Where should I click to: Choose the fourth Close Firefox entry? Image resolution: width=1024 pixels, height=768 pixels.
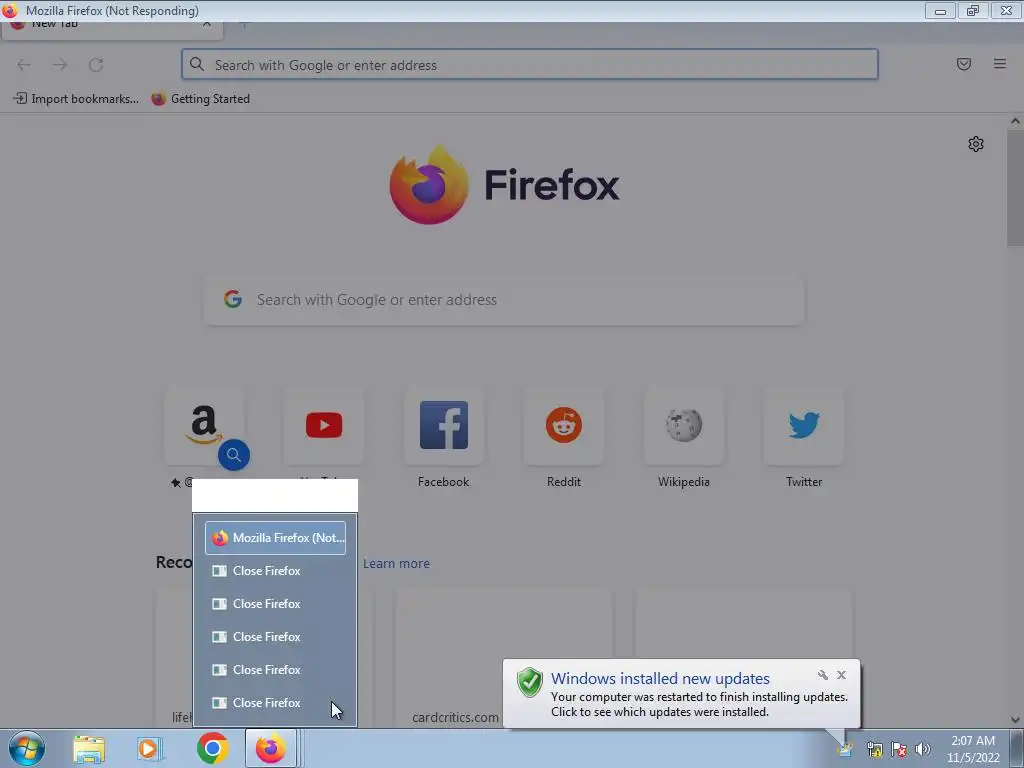click(276, 670)
